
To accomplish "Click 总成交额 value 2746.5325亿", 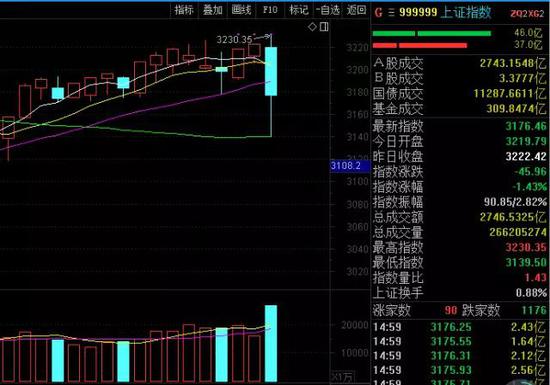I will (x=513, y=217).
